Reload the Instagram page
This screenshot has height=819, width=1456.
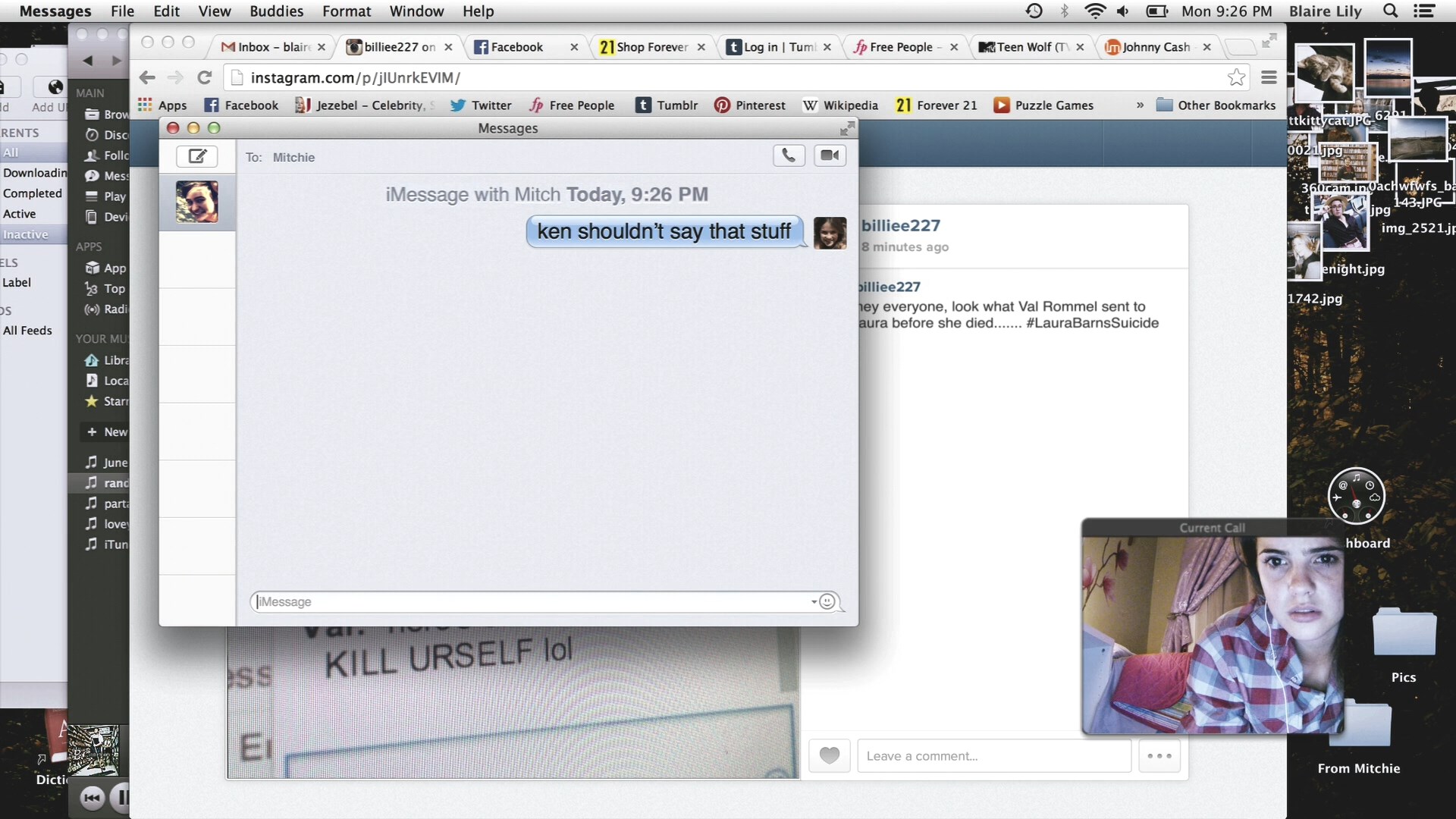pos(204,77)
